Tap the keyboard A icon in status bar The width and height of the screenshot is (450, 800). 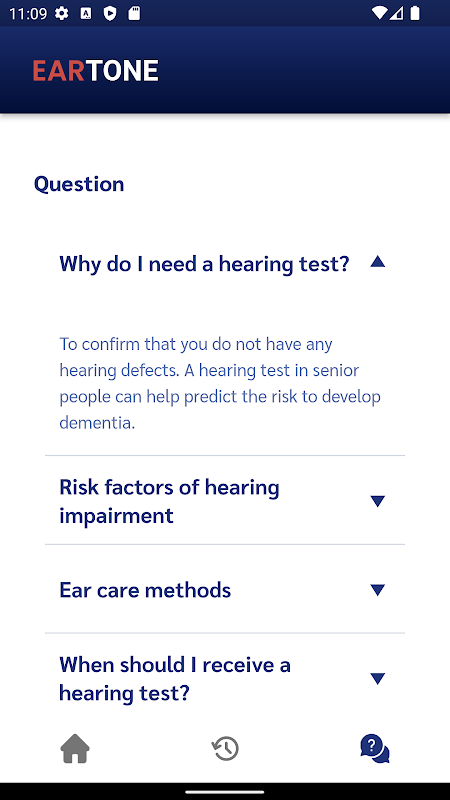(86, 13)
